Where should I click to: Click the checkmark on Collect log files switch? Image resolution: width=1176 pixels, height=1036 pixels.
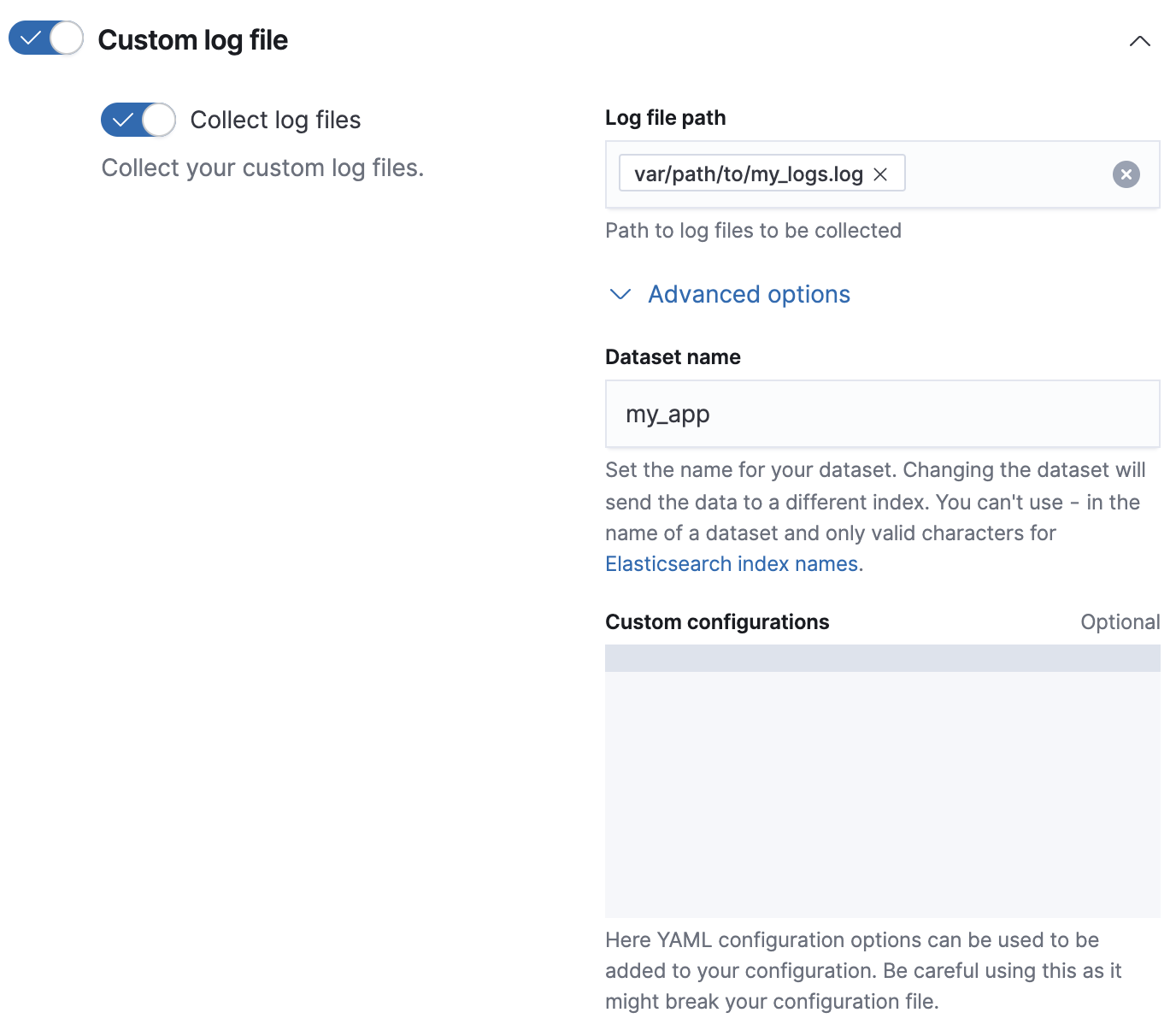click(x=122, y=120)
